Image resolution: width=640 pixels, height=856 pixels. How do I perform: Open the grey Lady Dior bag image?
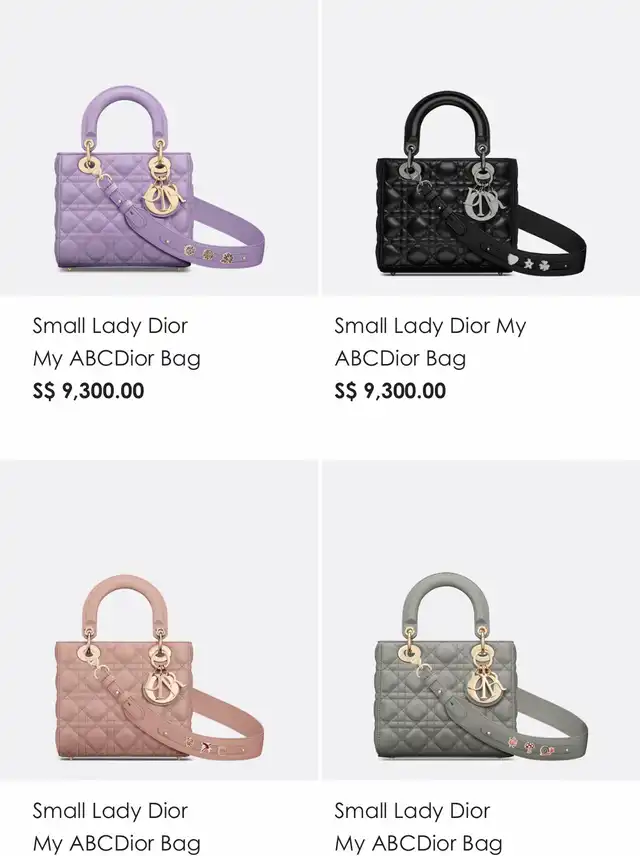pos(481,620)
